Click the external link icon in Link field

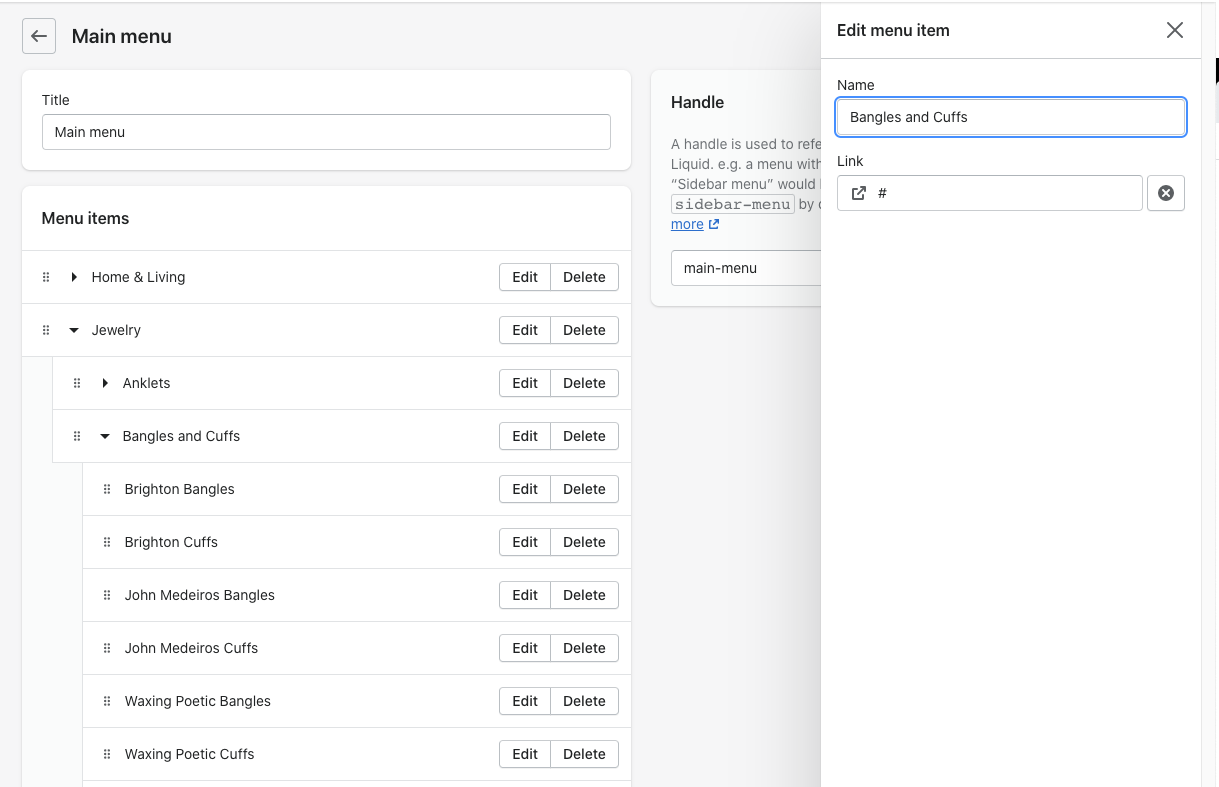pos(858,193)
